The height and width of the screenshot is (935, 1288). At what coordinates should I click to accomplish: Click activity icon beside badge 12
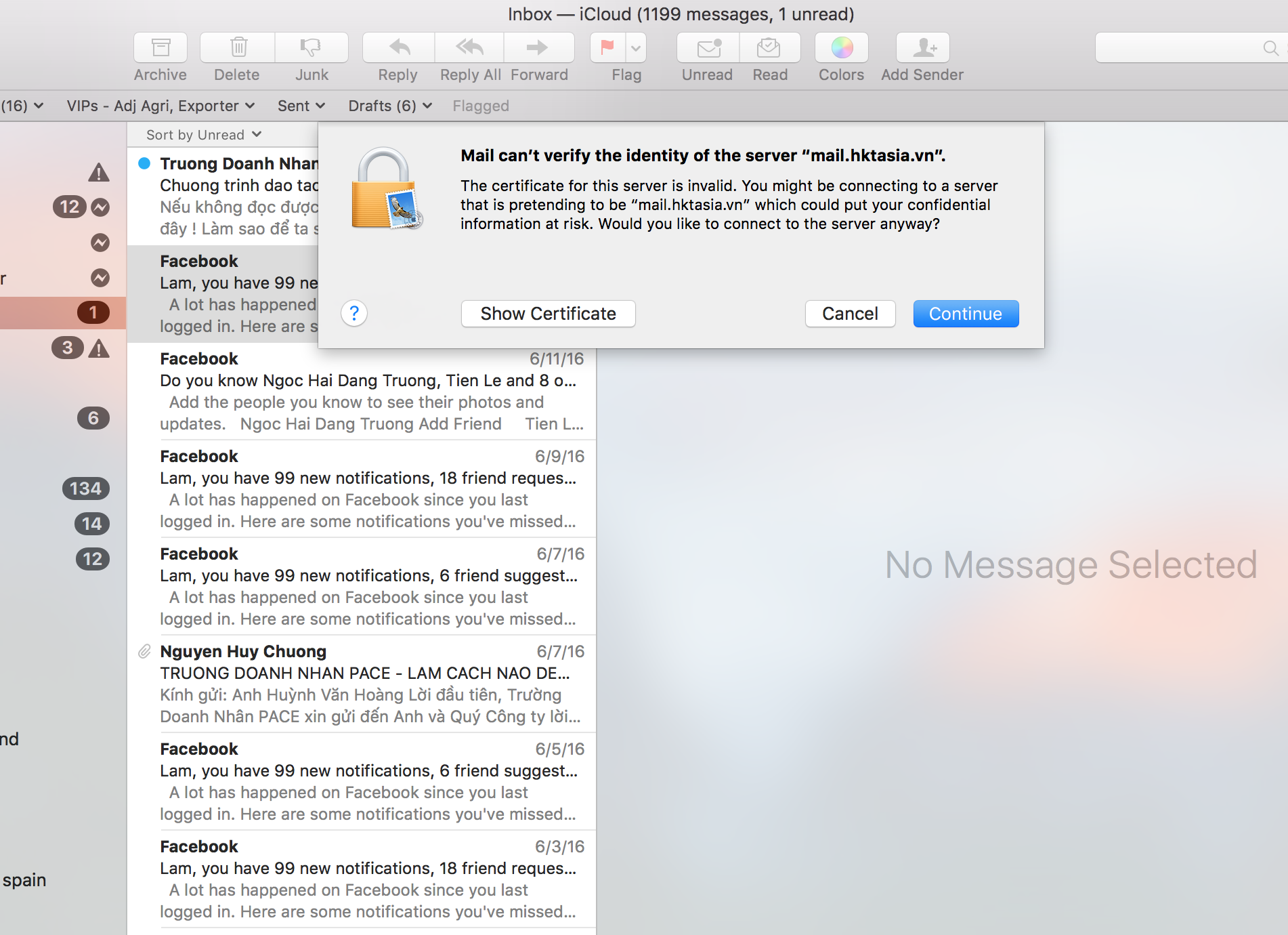100,207
